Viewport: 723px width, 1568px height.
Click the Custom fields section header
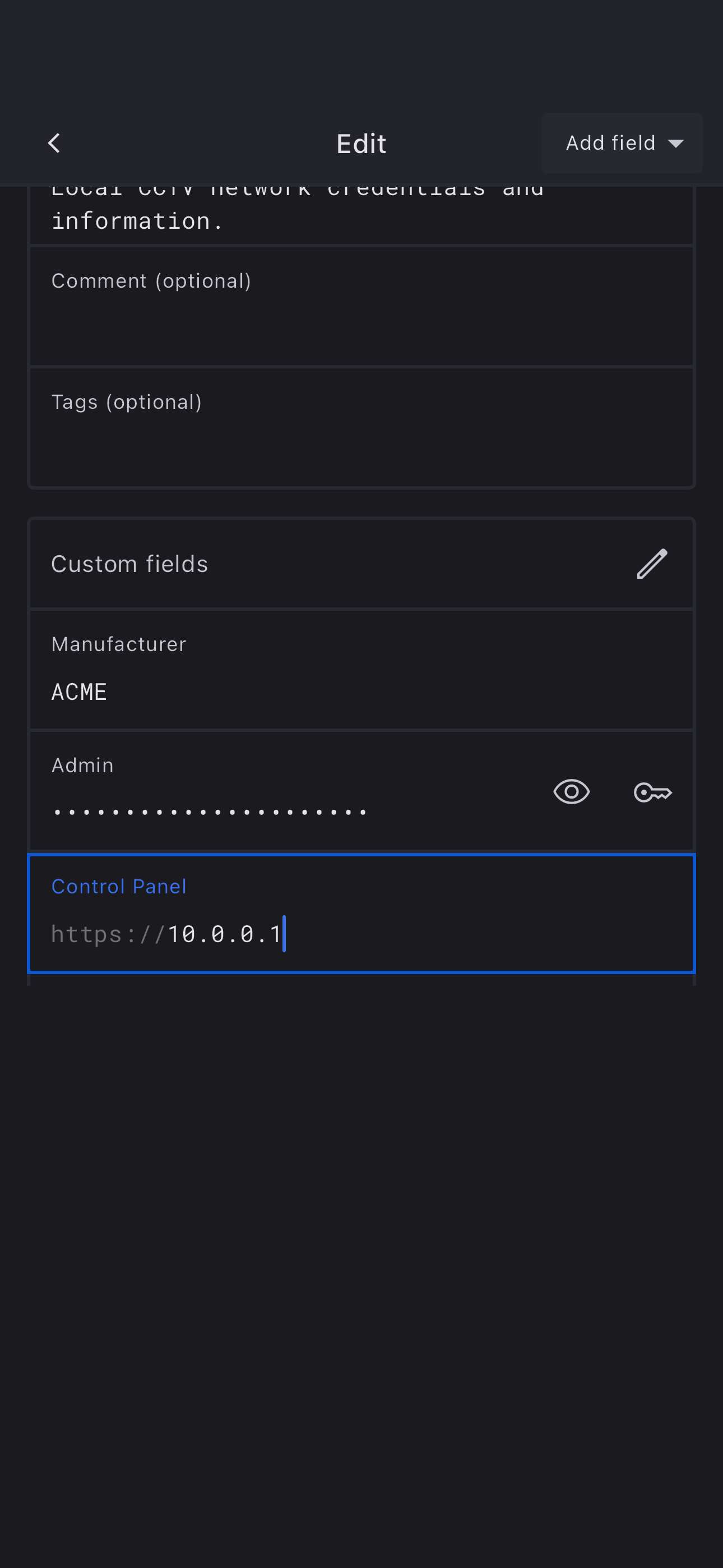(129, 564)
